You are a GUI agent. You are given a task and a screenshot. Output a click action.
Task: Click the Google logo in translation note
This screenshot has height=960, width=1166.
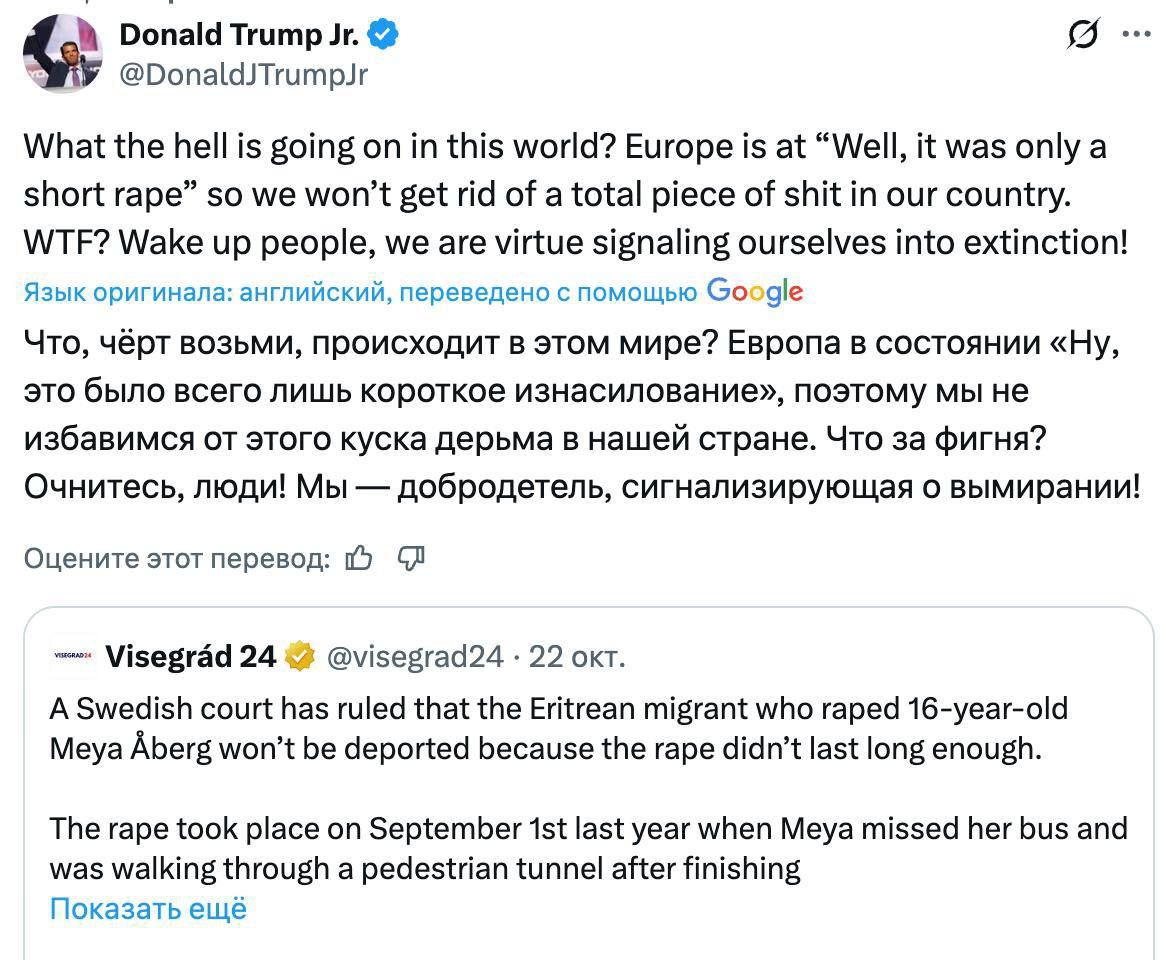pyautogui.click(x=754, y=291)
